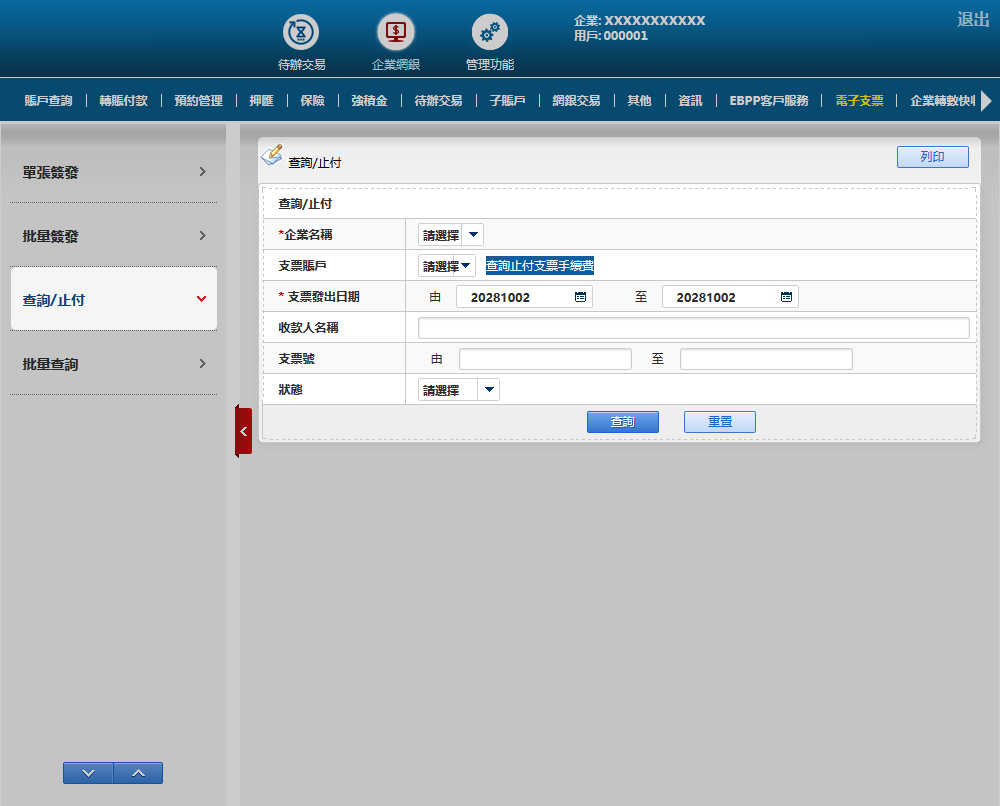Open calendar picker for start date
This screenshot has height=806, width=1000.
click(580, 297)
